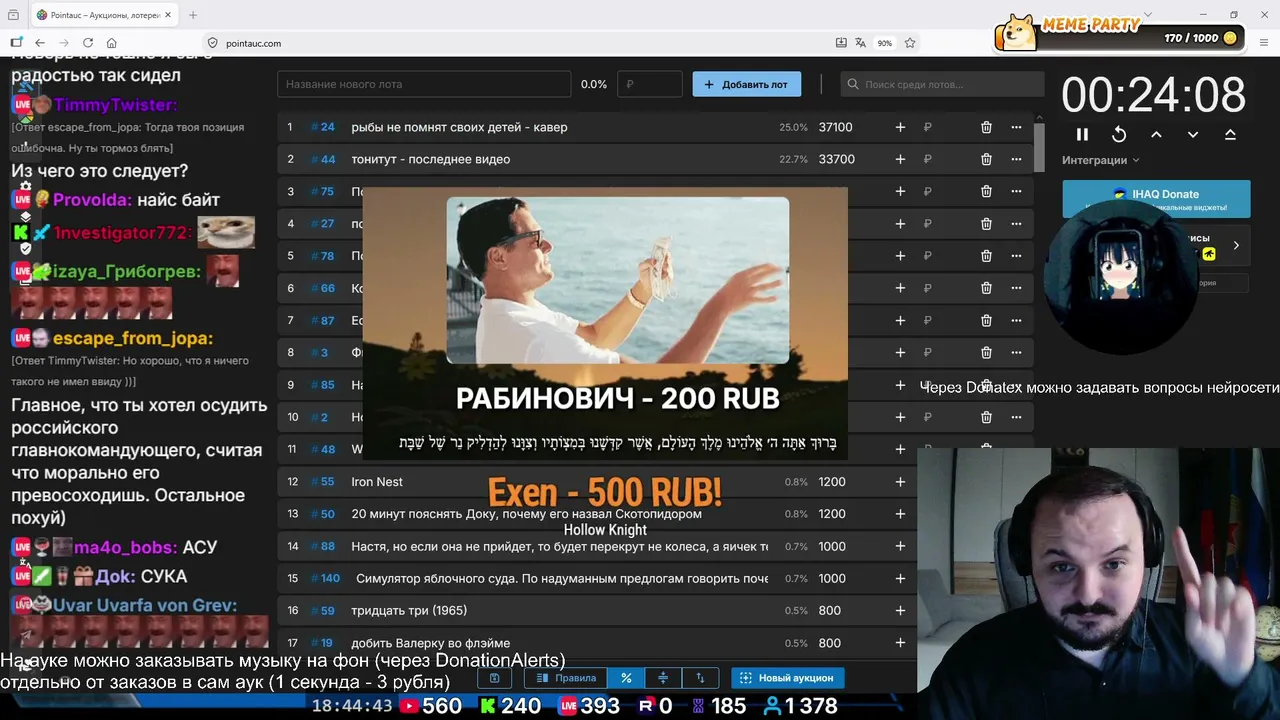Click the plus for Iron Nest lot
1280x720 pixels.
[x=900, y=482]
